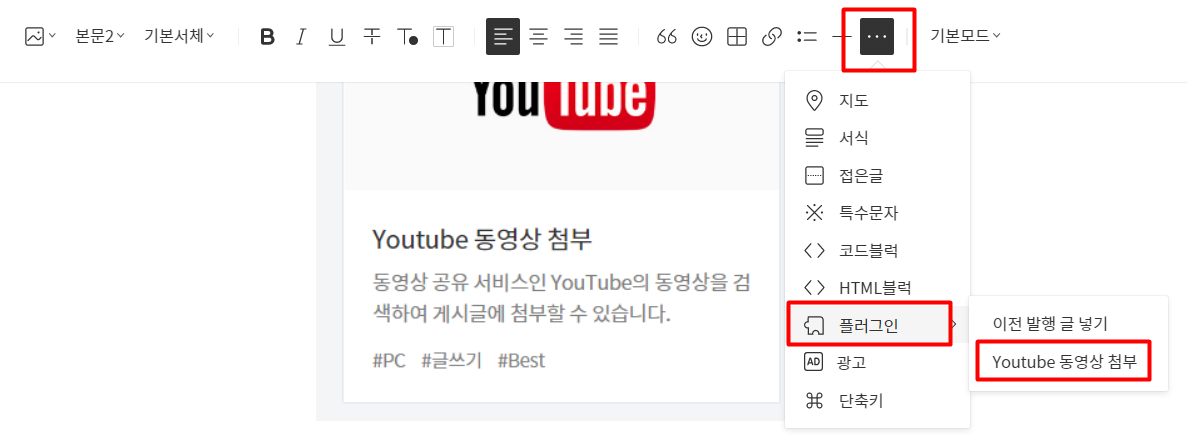The height and width of the screenshot is (445, 1187).
Task: Select 단축키 from the more menu
Action: 877,400
